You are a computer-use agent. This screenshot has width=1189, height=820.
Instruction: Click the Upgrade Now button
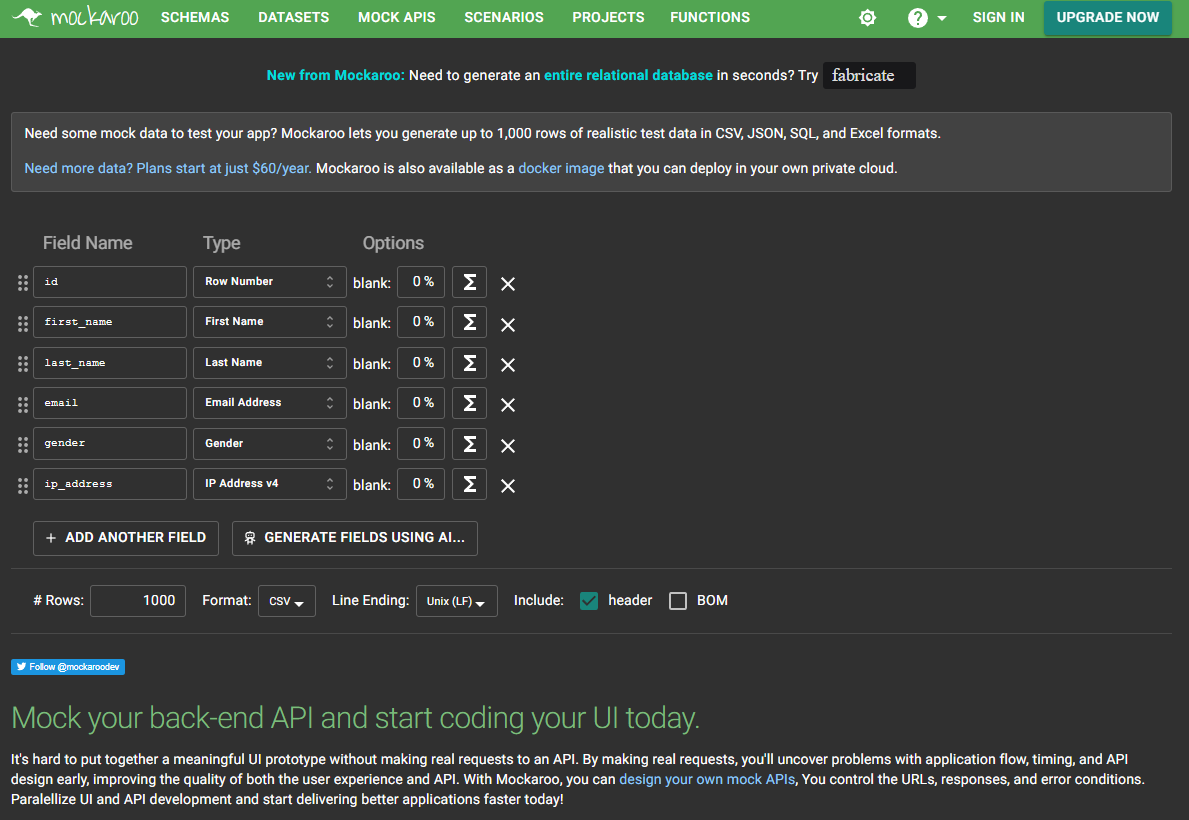click(1107, 17)
